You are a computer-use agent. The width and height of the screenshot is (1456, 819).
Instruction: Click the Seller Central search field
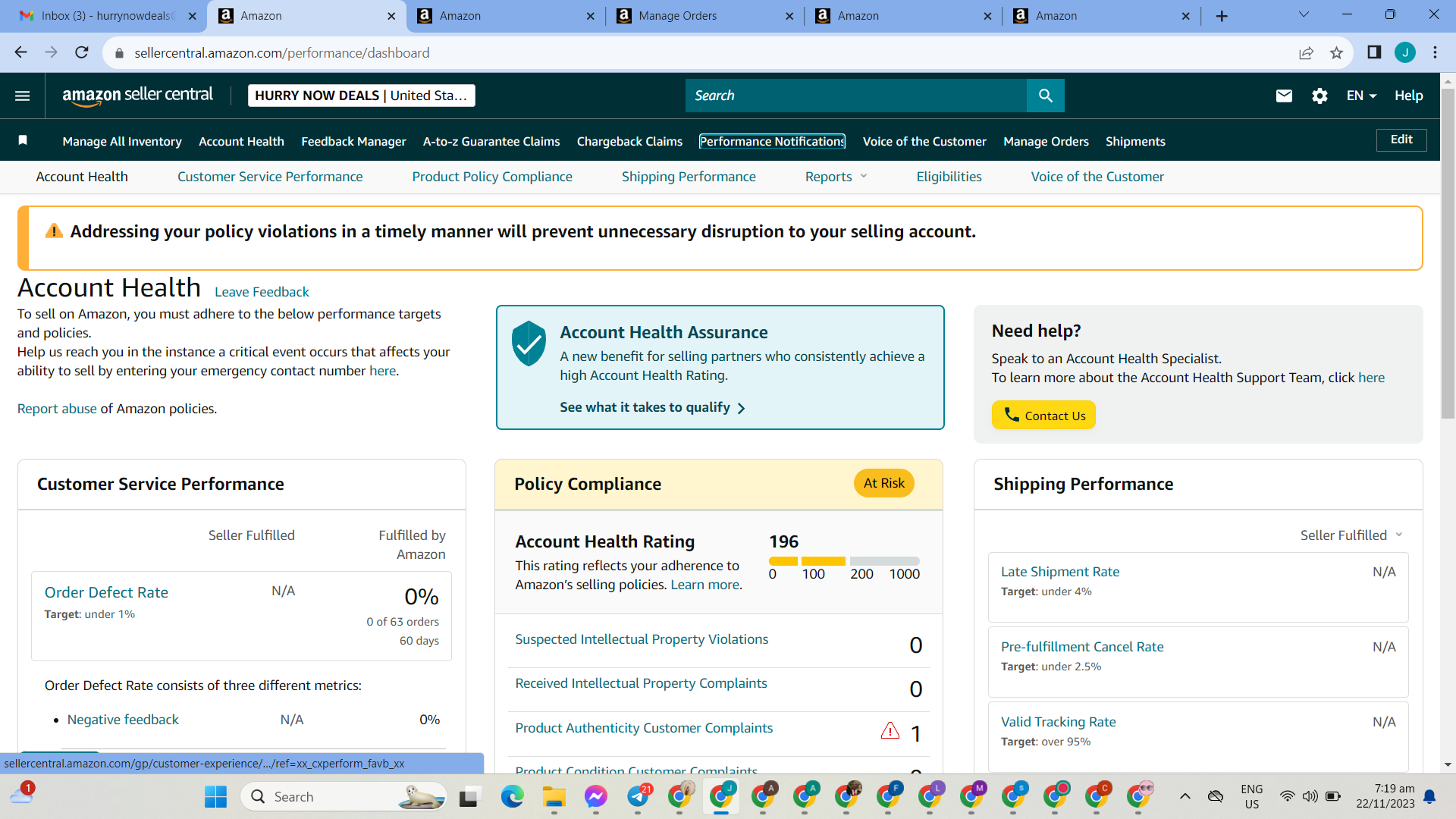point(855,96)
